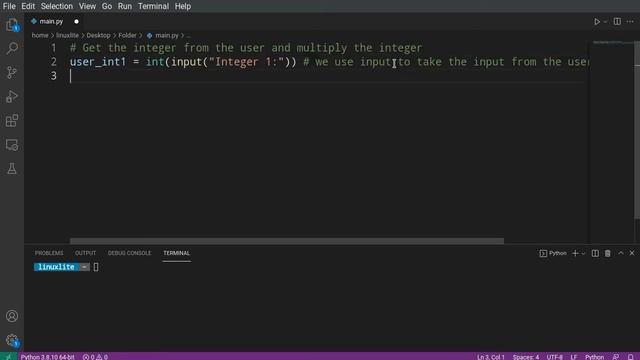This screenshot has width=640, height=360.
Task: Open the notifications bell icon
Action: [631, 357]
